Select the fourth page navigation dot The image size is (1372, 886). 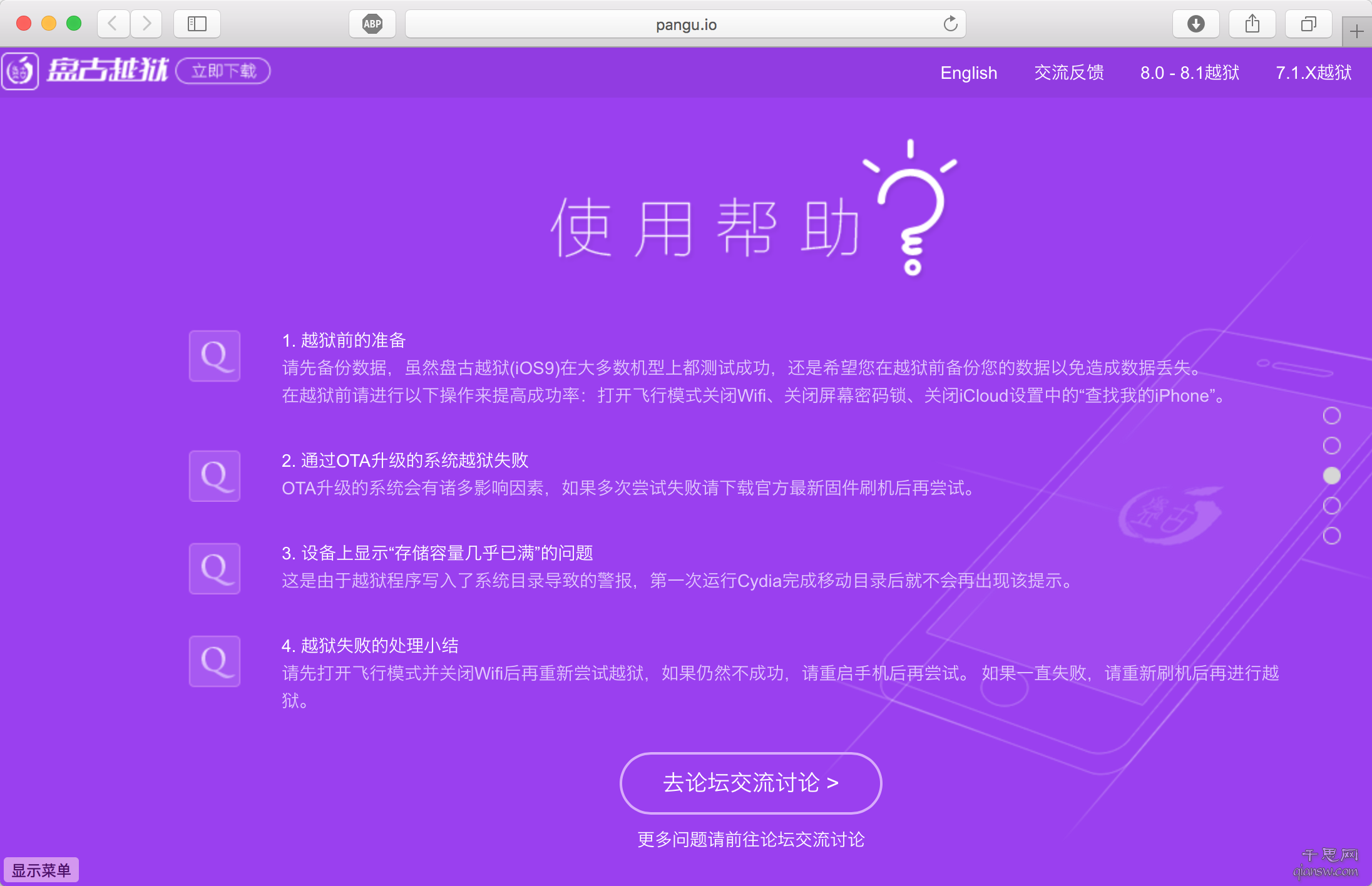click(1332, 506)
